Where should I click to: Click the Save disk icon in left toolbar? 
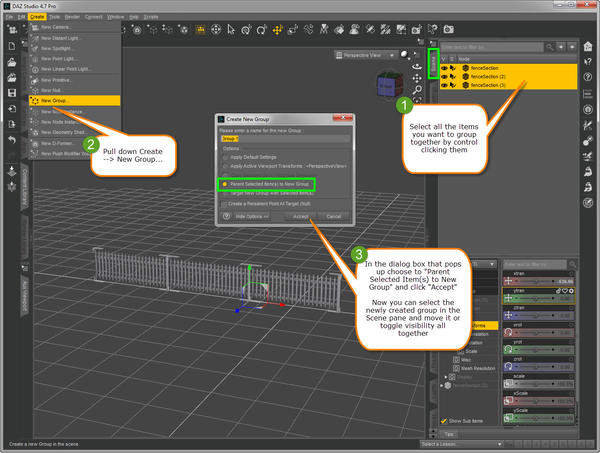[x=12, y=93]
